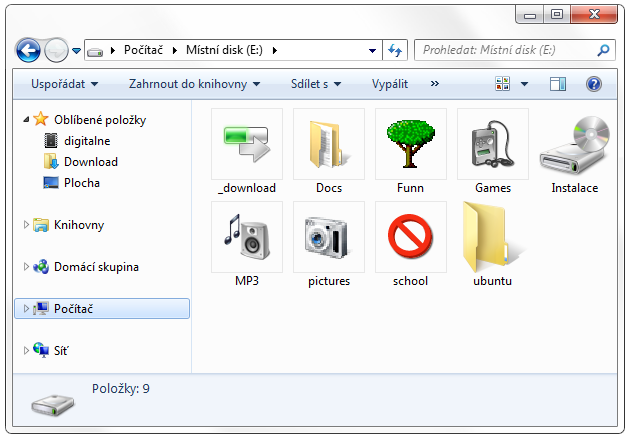Click the Plocha desktop icon
This screenshot has width=630, height=436.
click(51, 183)
